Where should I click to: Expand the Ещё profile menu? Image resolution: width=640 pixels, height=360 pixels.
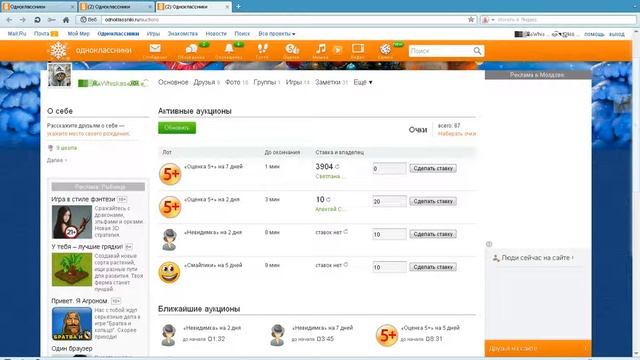(363, 82)
